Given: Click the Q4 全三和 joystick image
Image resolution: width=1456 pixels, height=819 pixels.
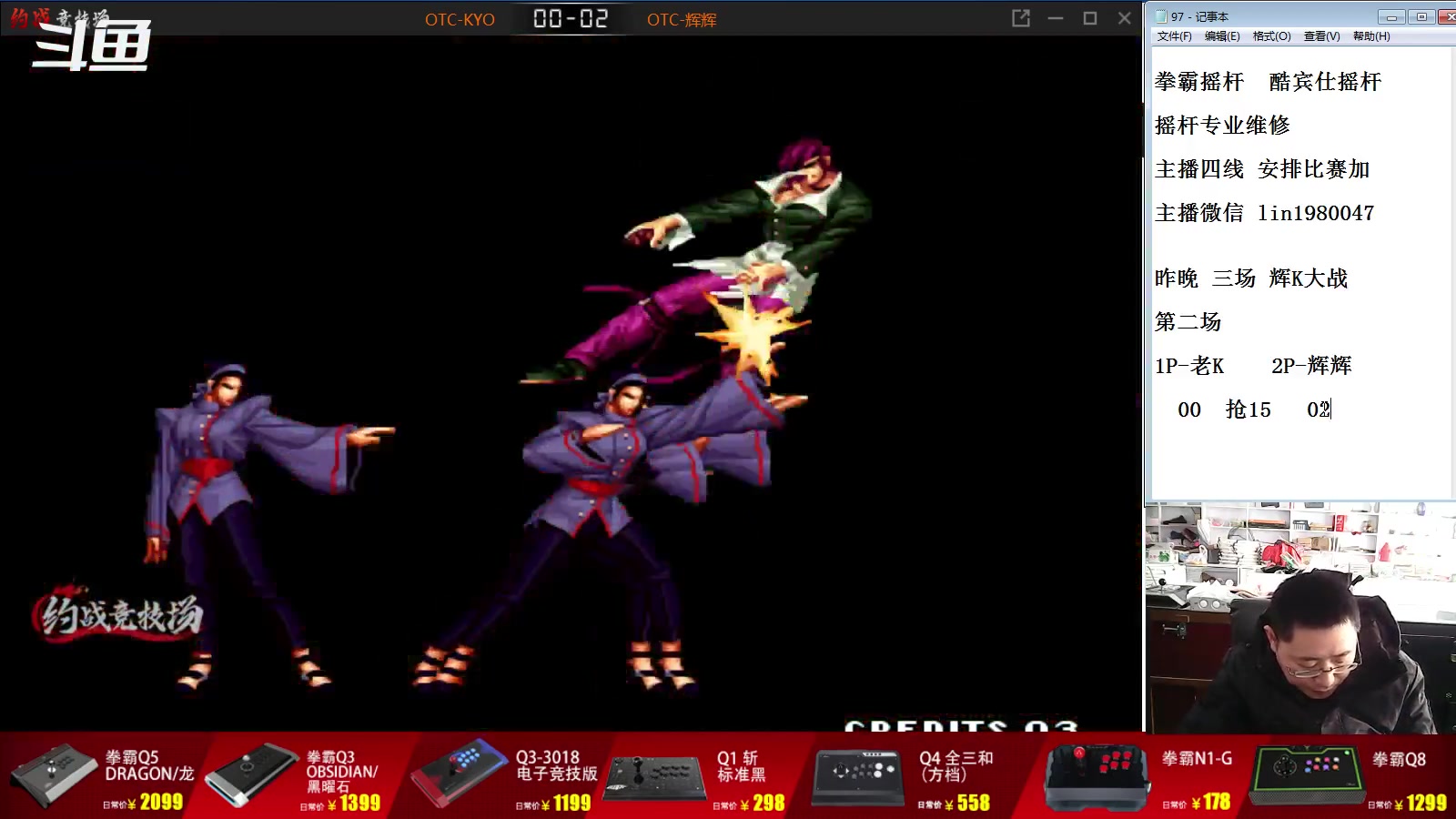Looking at the screenshot, I should coord(858,778).
